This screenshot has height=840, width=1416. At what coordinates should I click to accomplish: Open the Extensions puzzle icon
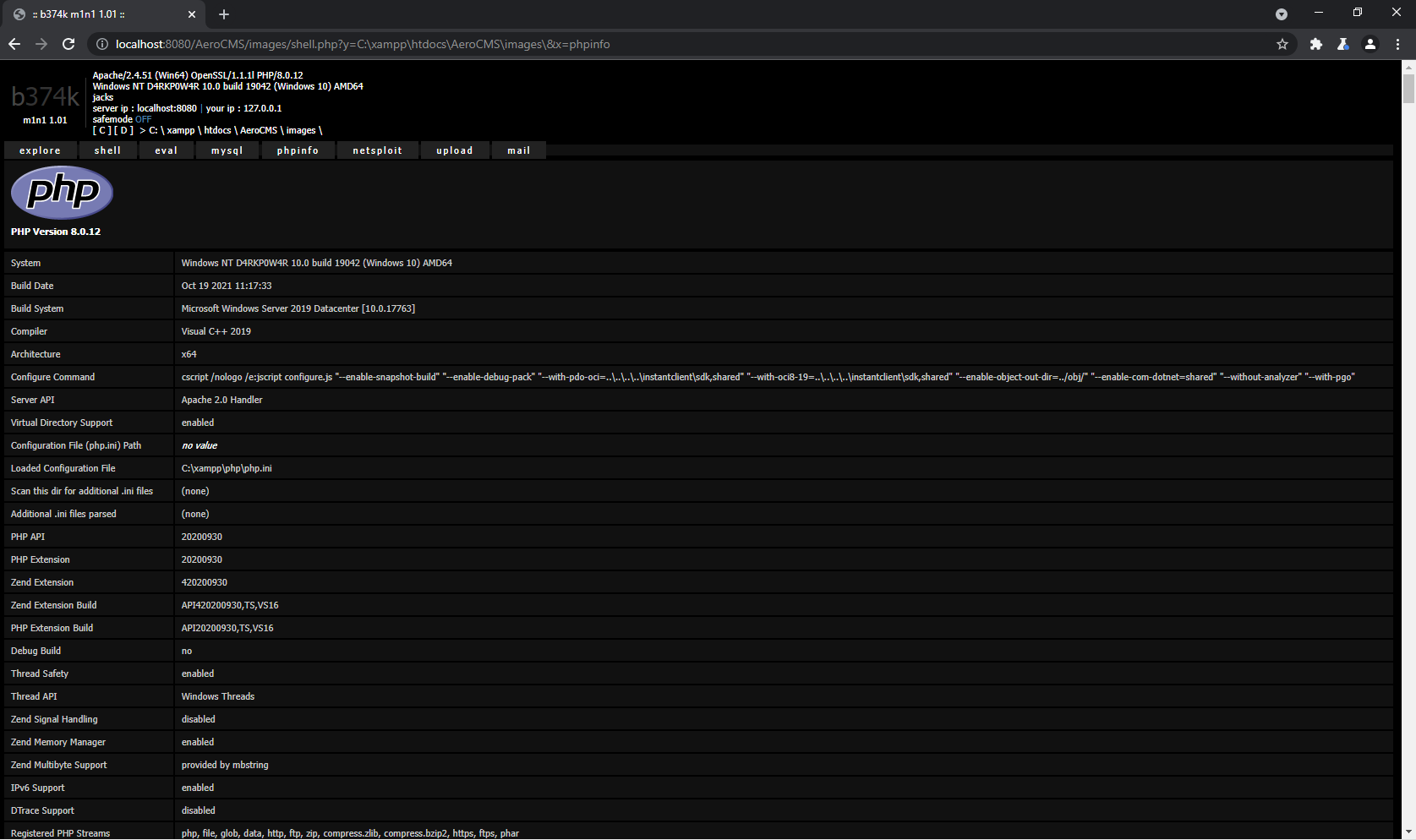(x=1315, y=44)
